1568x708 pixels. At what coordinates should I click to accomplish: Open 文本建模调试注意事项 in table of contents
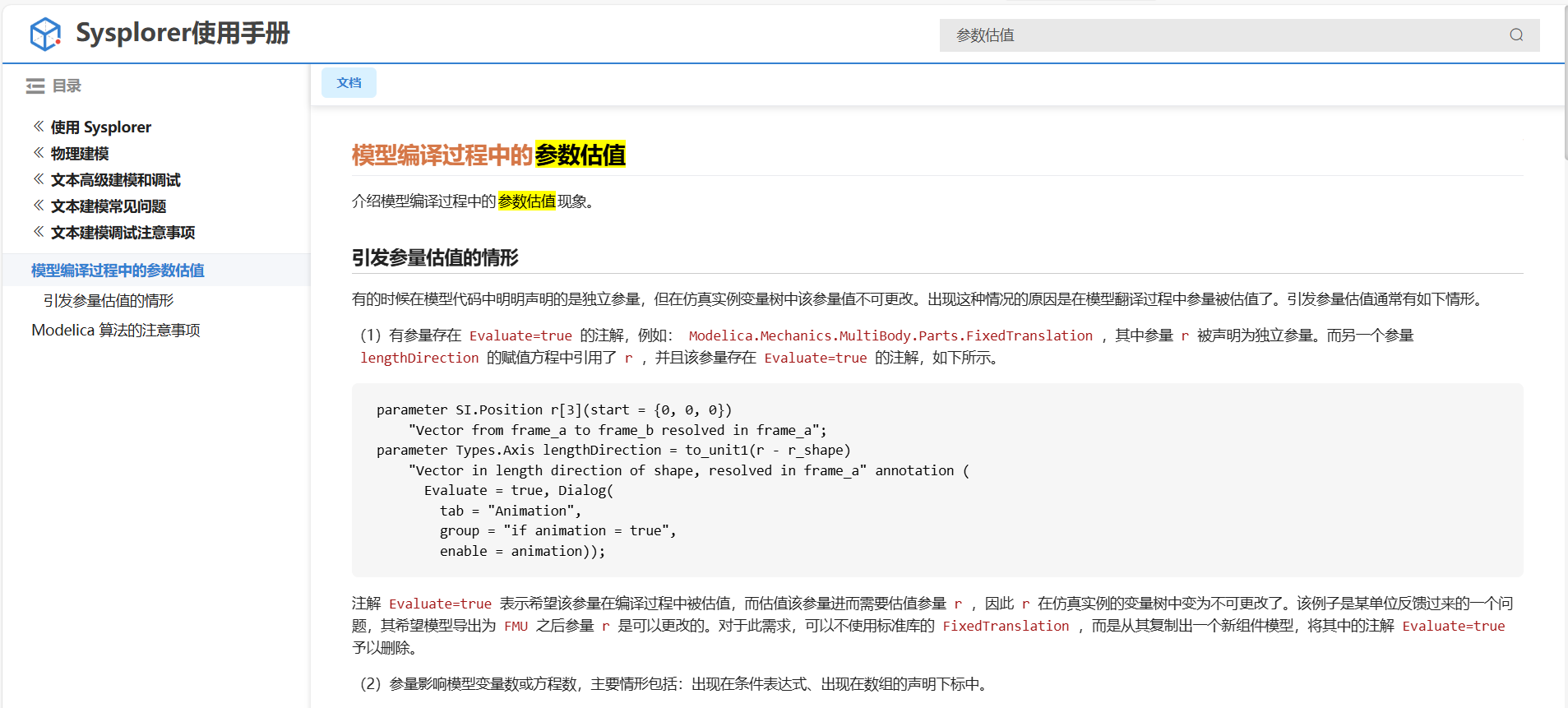coord(123,233)
